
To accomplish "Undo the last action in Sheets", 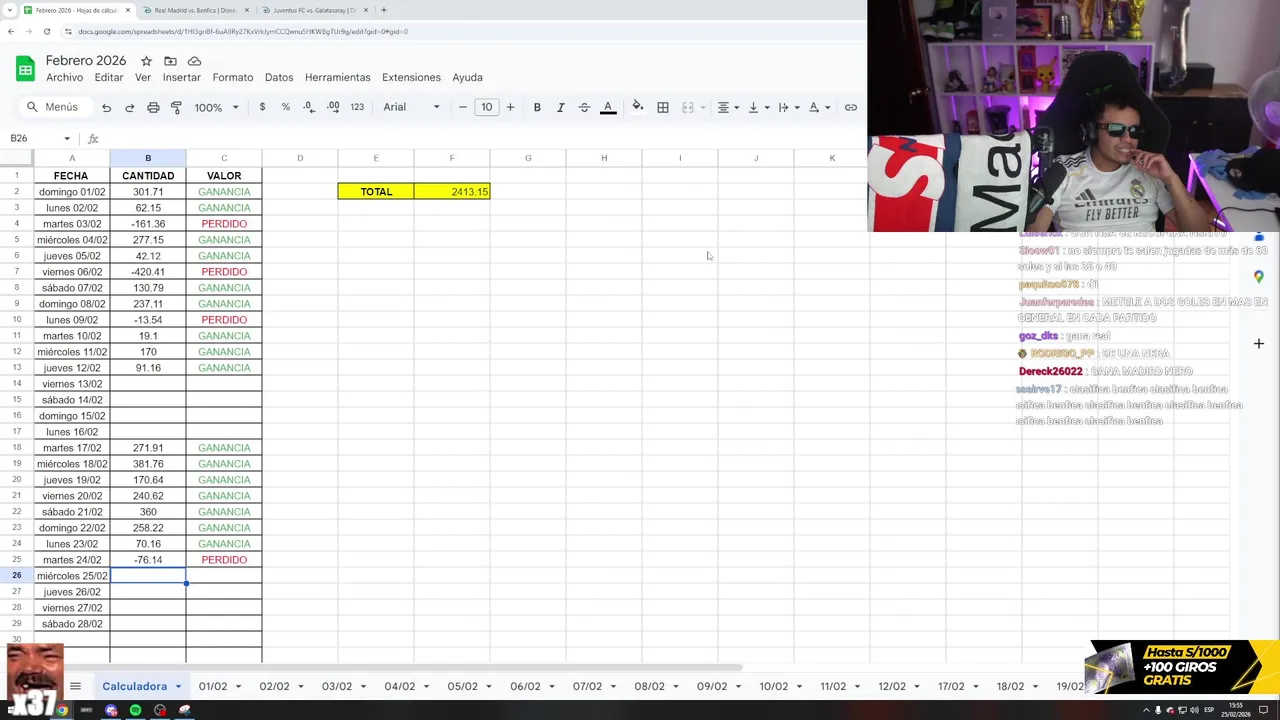I will click(x=106, y=107).
